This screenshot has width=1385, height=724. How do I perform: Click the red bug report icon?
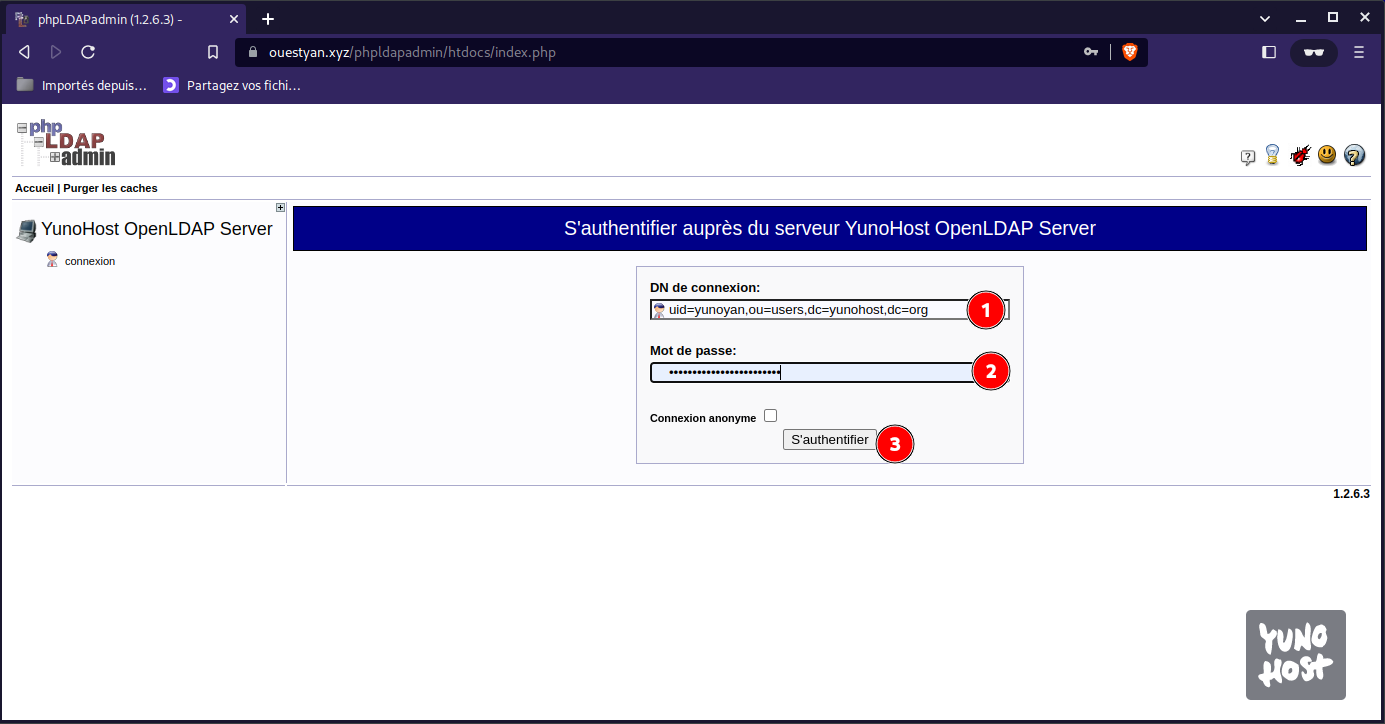point(1300,155)
